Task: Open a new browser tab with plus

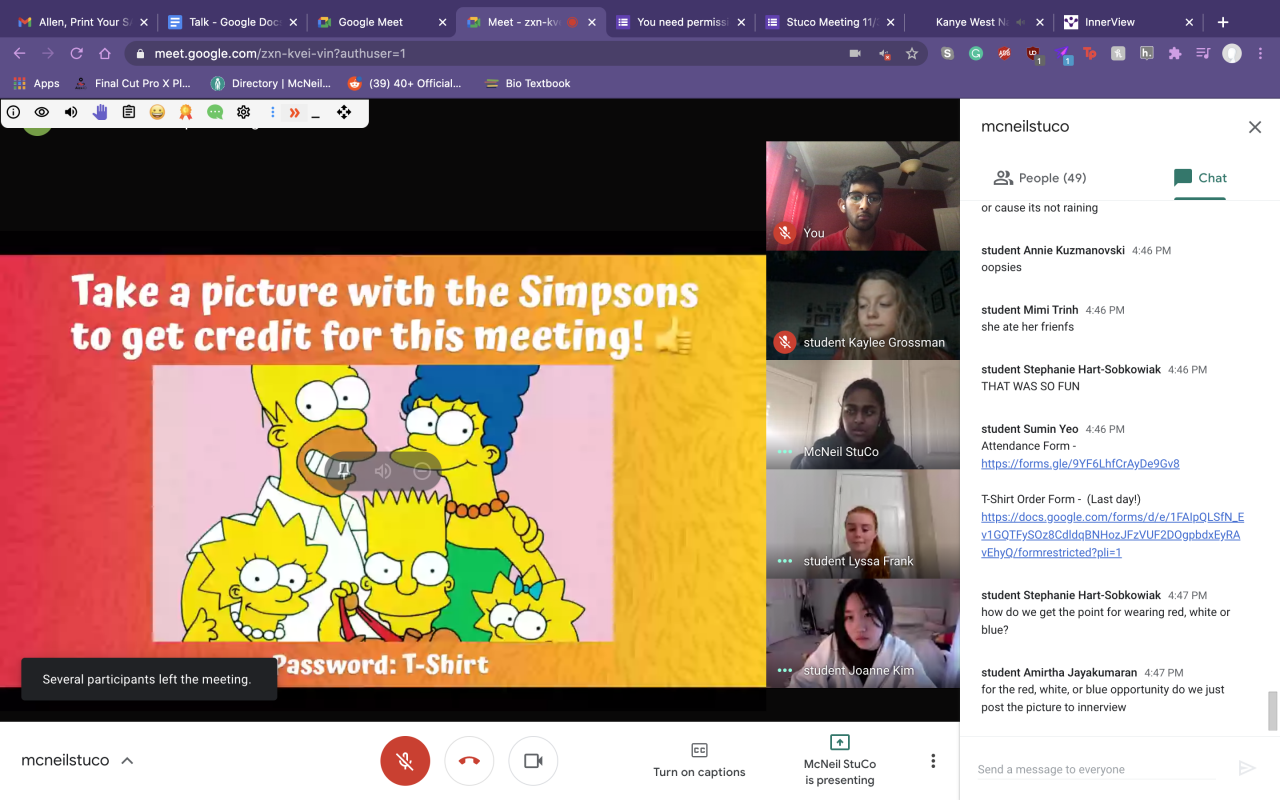Action: coord(1223,22)
